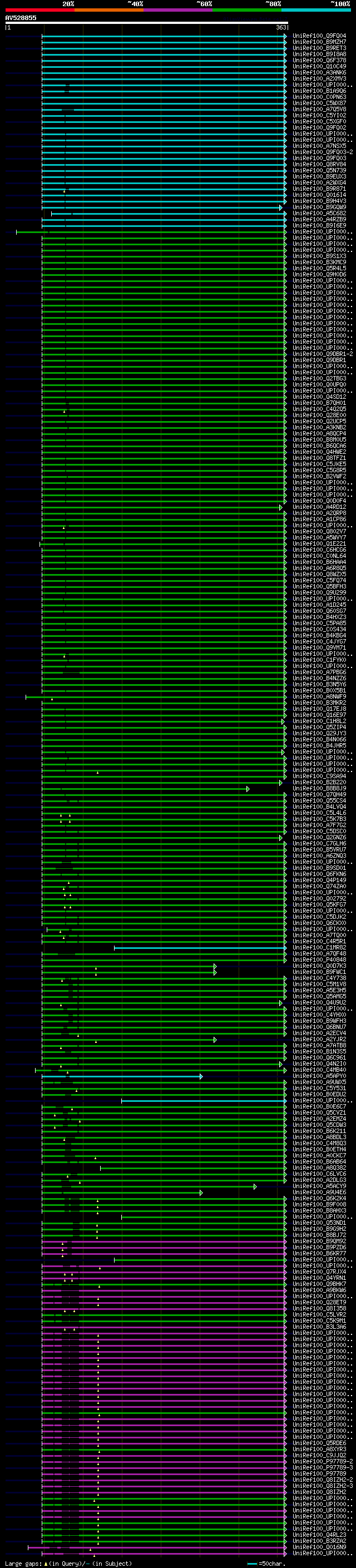This screenshot has width=356, height=1568.
Task: Select UniRef100_A9U4E6 label
Action: click(x=319, y=1193)
